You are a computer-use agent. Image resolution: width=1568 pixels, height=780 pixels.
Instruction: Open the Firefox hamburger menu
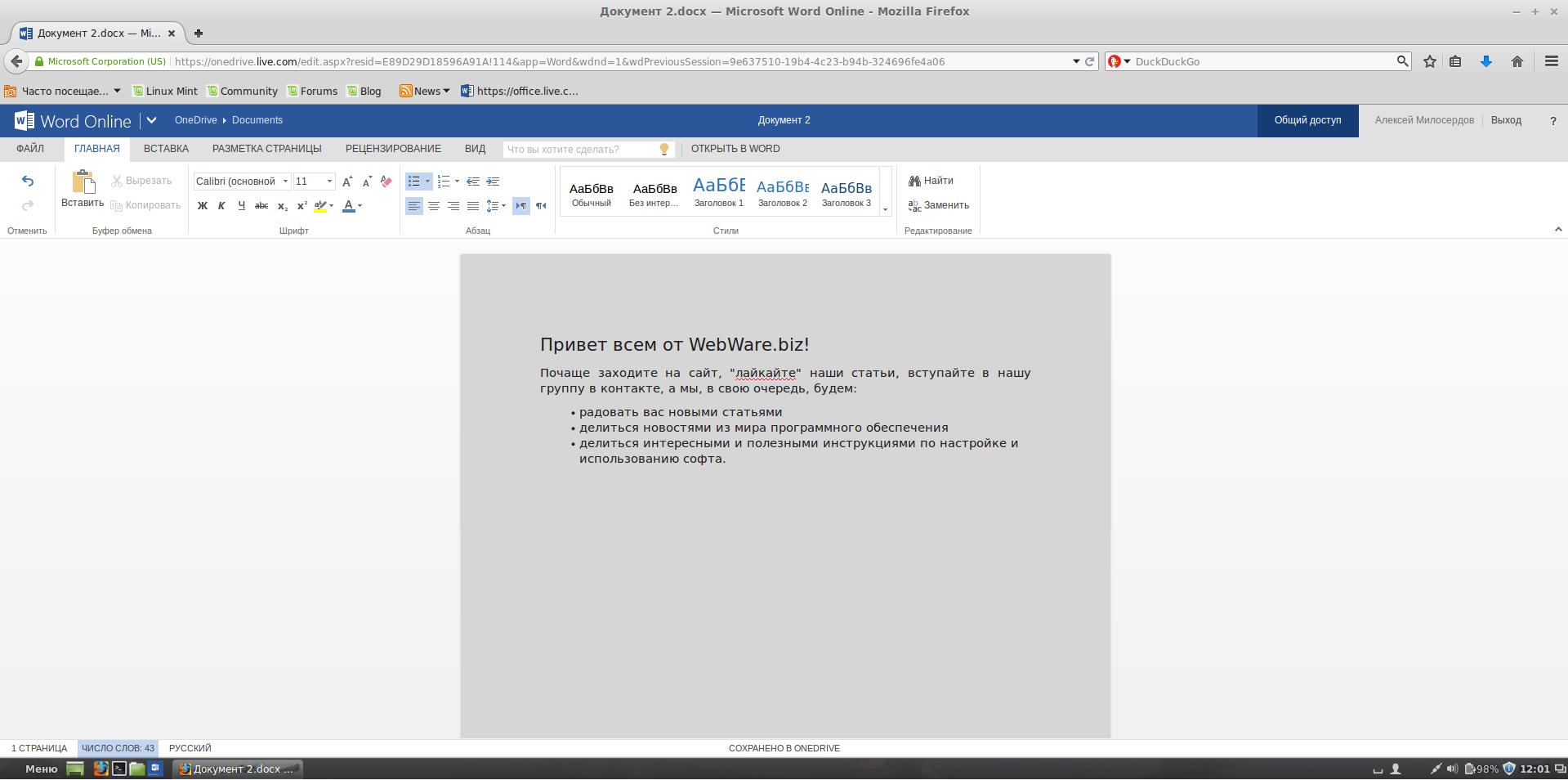pos(1551,61)
